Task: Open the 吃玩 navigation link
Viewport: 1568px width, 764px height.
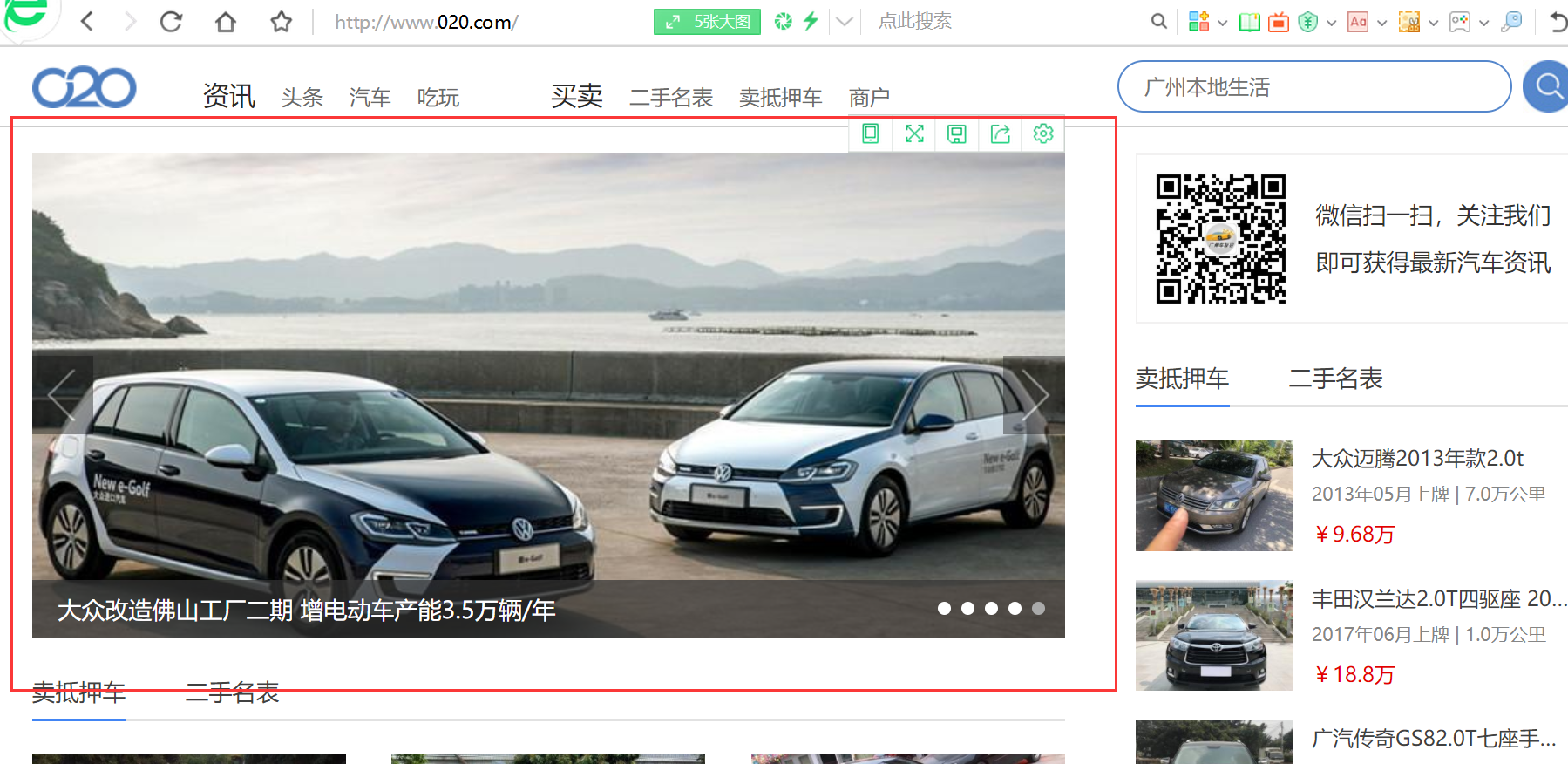Action: [438, 98]
